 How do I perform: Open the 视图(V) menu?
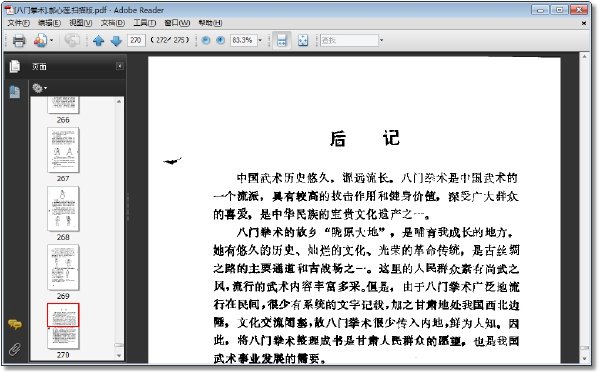coord(80,23)
